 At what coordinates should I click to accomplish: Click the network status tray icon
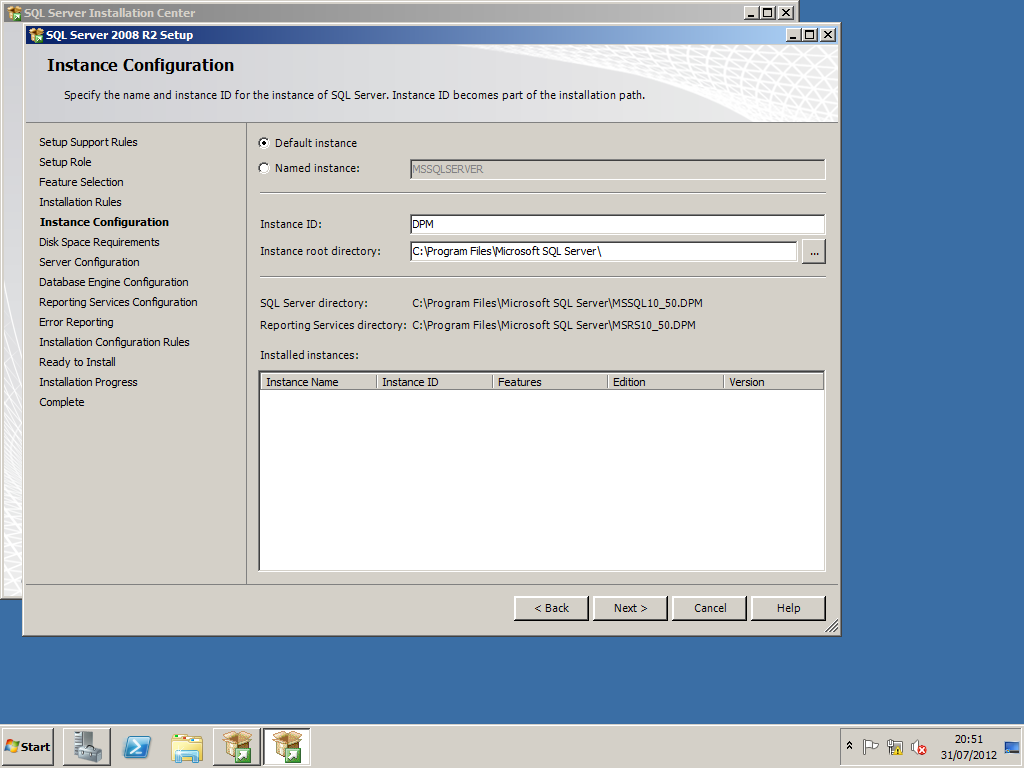[895, 746]
